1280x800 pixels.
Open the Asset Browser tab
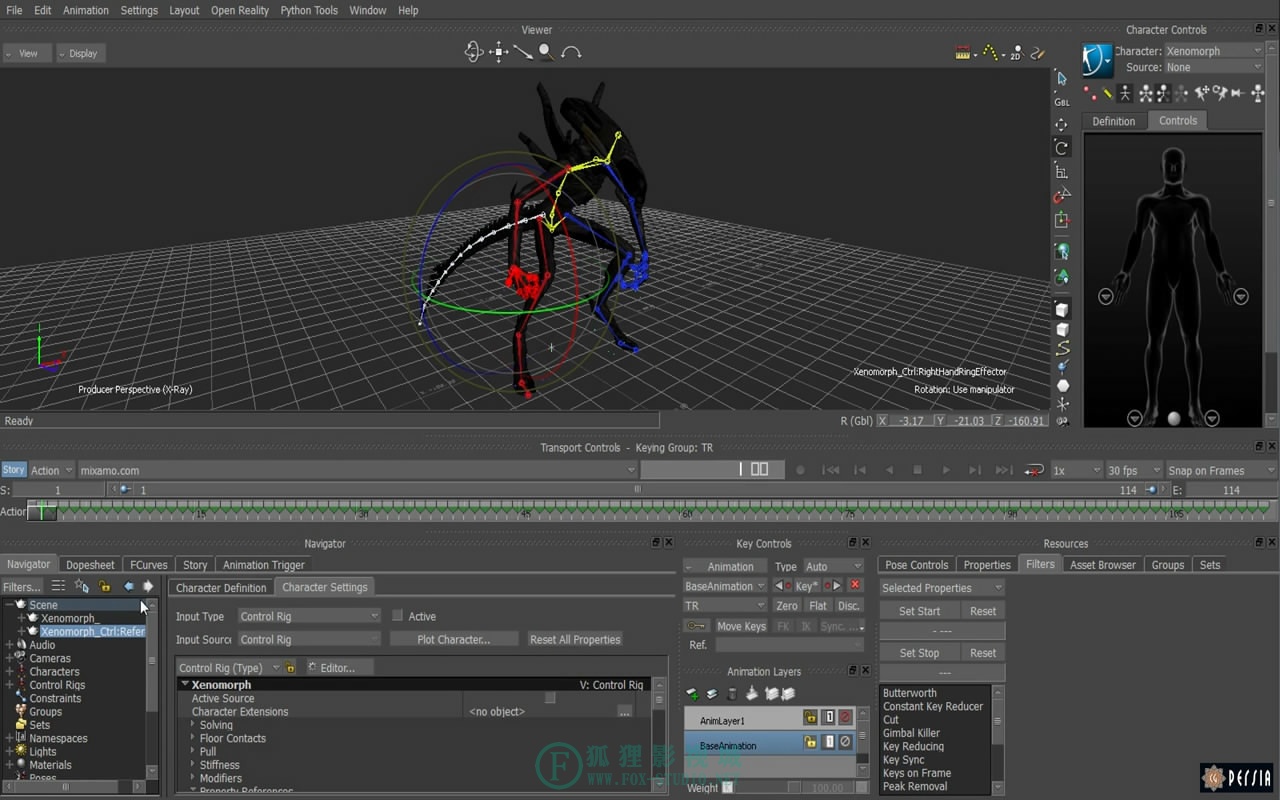[x=1103, y=565]
